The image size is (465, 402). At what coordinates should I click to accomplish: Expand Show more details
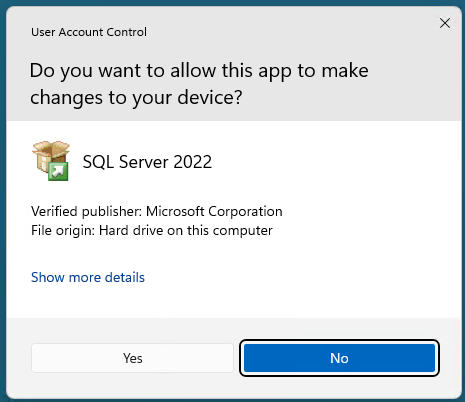(88, 277)
